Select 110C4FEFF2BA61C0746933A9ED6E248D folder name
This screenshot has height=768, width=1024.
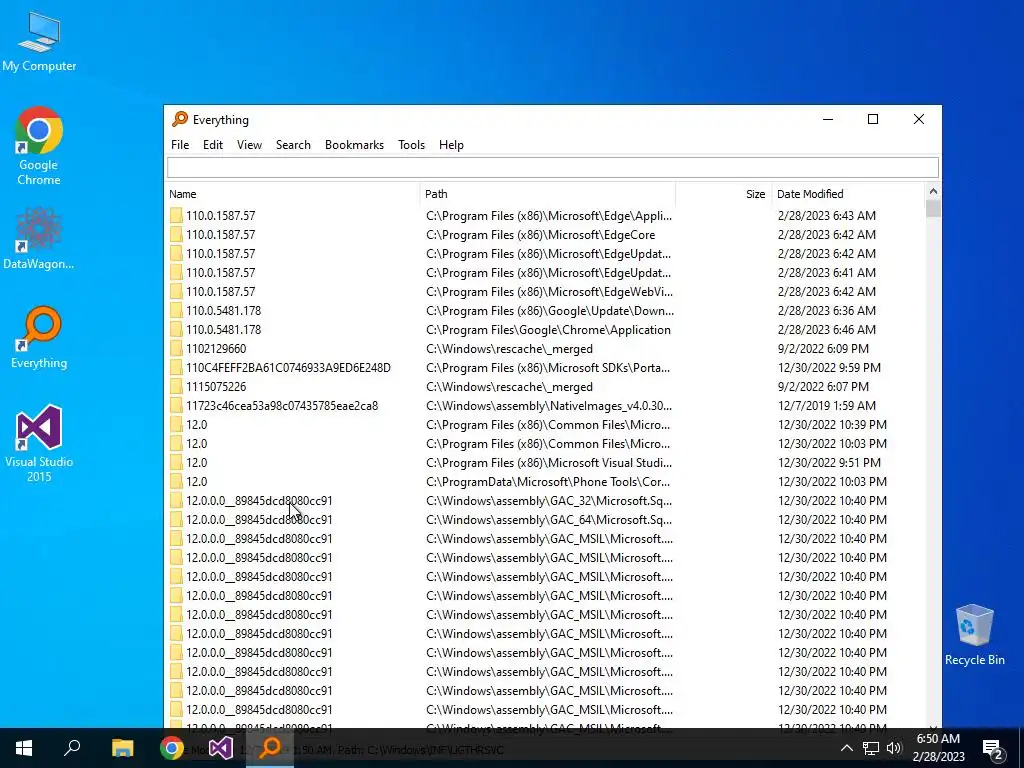(288, 368)
